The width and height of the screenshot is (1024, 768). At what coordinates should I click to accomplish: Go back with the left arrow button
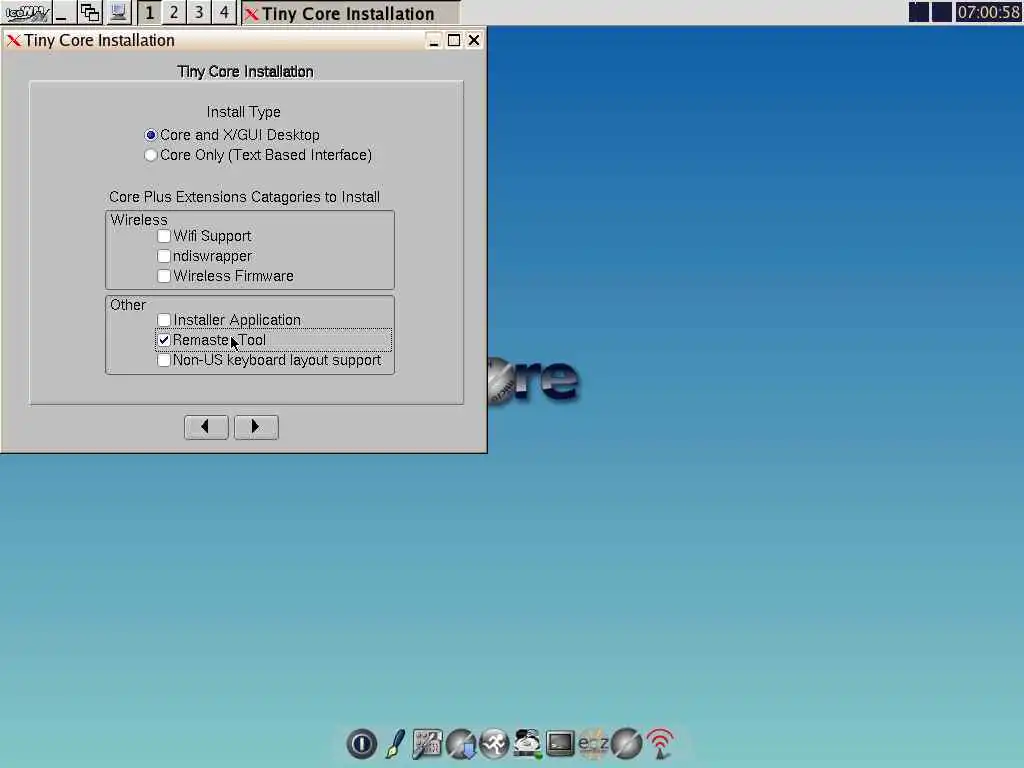tap(206, 427)
